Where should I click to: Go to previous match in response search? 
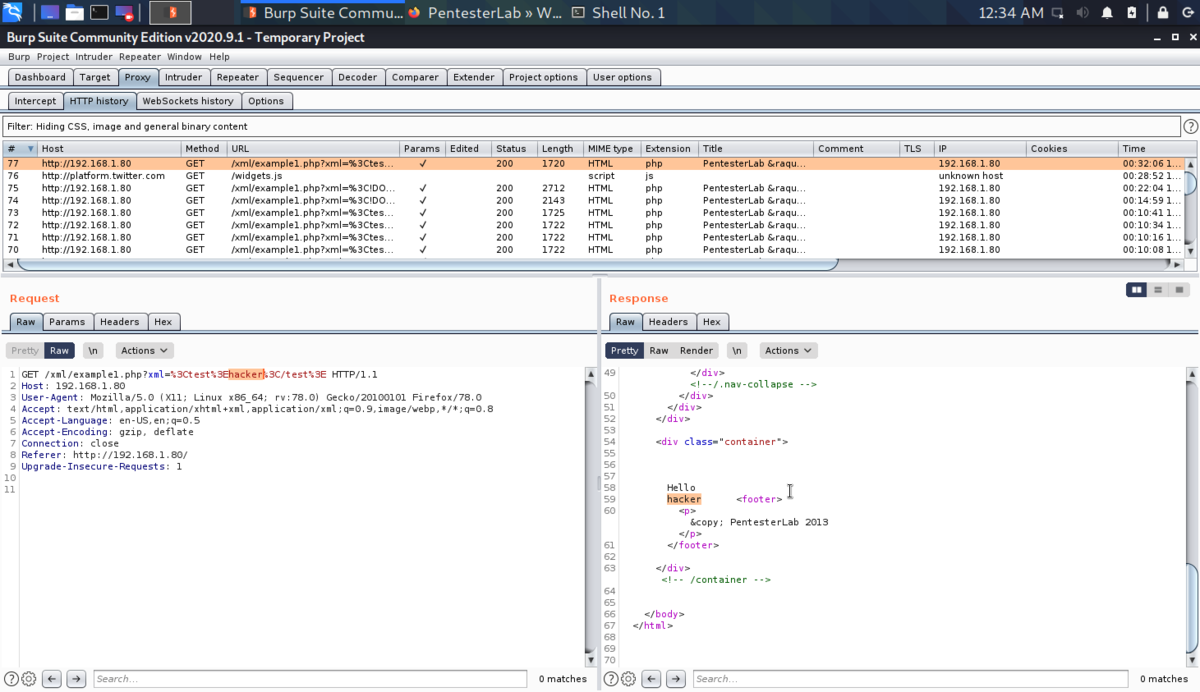point(651,679)
